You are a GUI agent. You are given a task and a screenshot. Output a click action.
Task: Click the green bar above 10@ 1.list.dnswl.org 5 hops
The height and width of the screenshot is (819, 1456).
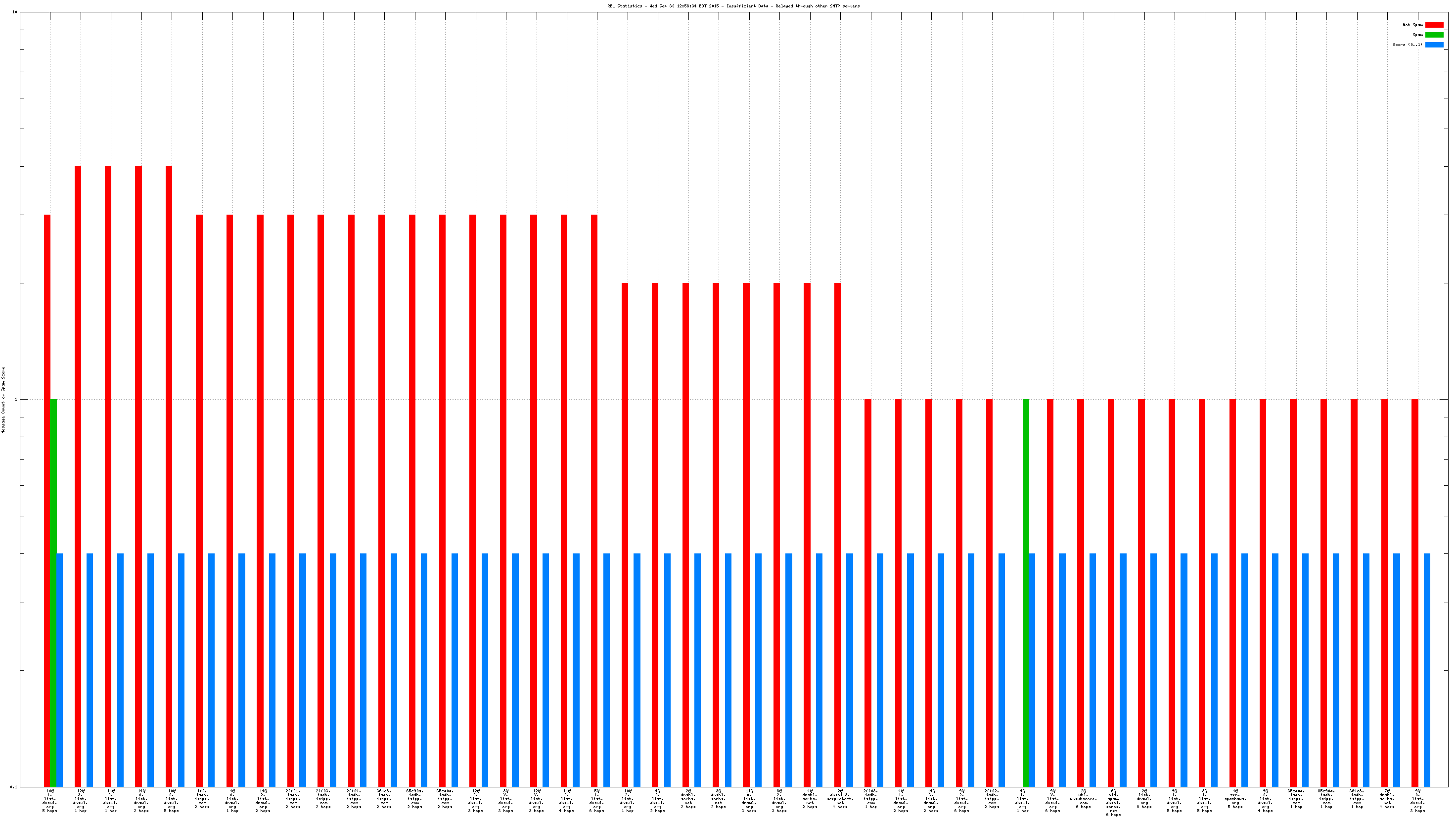(x=53, y=592)
